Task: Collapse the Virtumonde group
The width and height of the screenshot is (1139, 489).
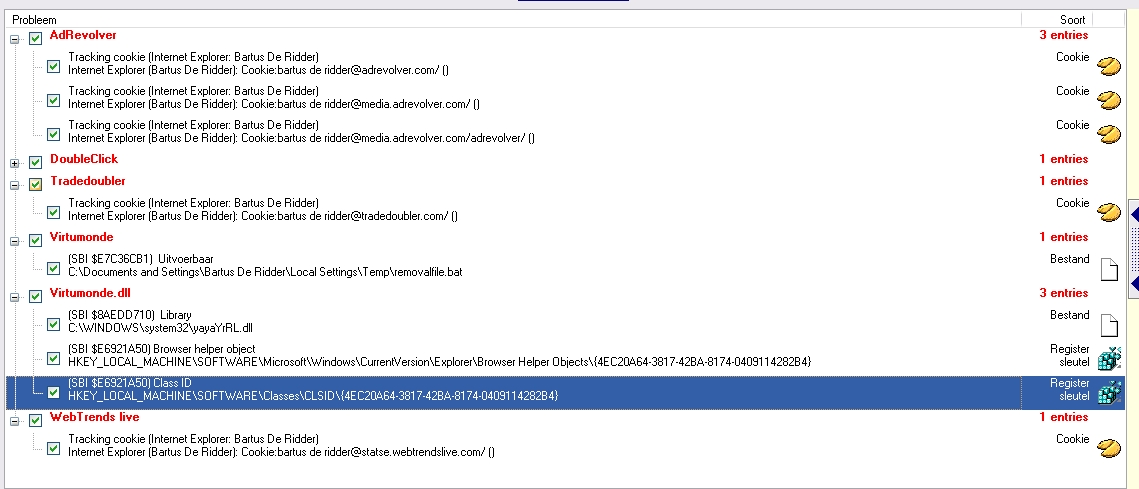Action: 15,241
